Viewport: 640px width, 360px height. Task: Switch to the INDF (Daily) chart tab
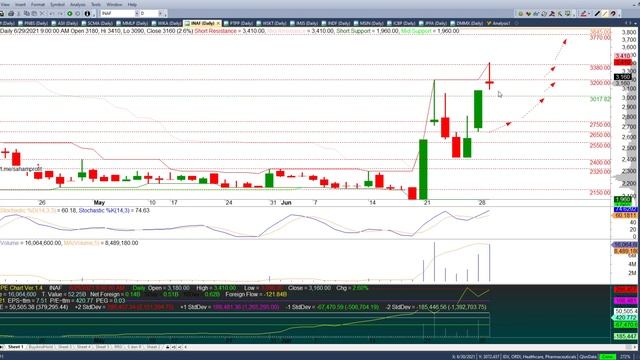pyautogui.click(x=336, y=23)
